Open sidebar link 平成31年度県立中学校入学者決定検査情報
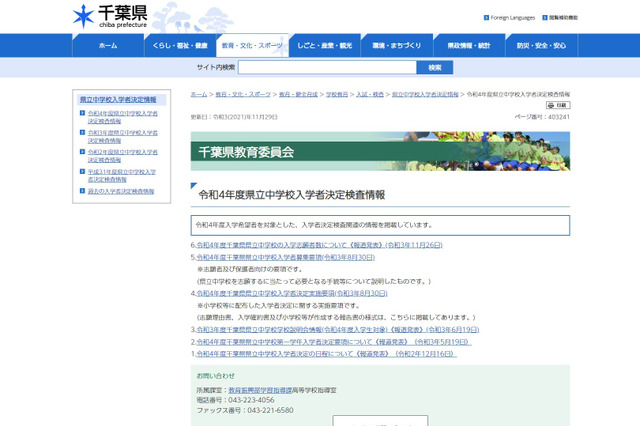This screenshot has width=640, height=426. point(122,175)
